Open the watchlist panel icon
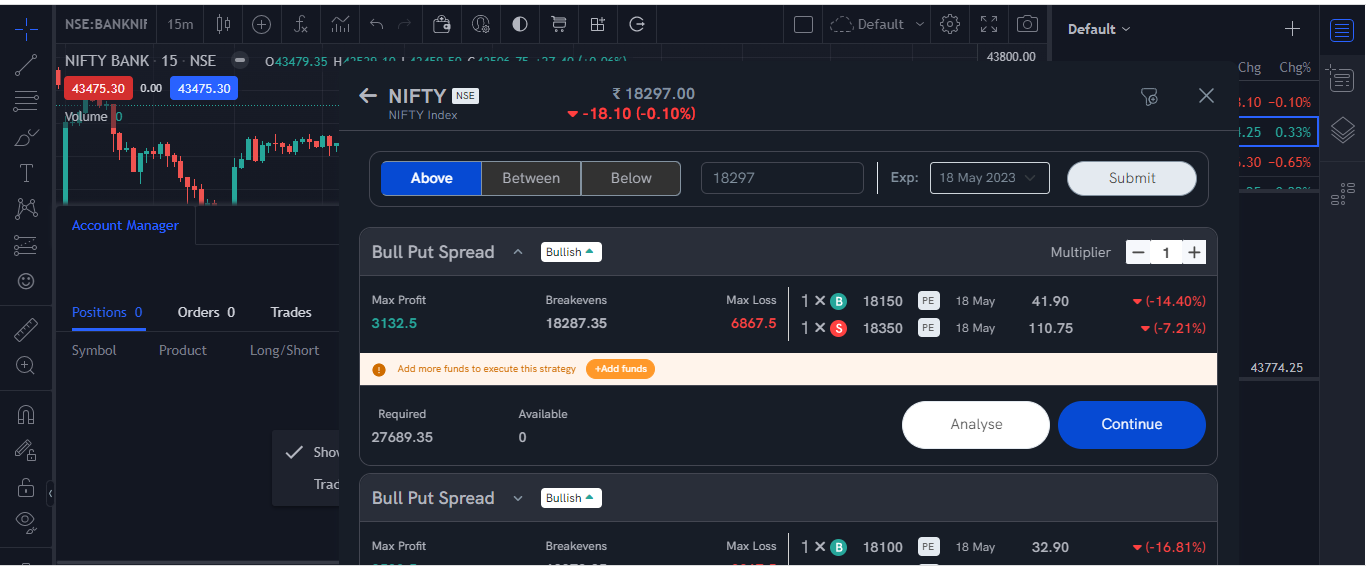 coord(1342,30)
